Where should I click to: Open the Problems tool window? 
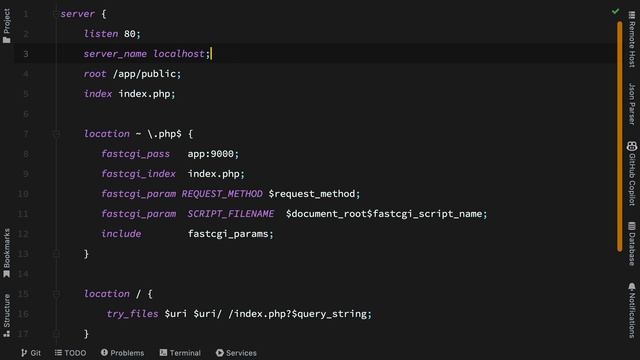pyautogui.click(x=122, y=353)
